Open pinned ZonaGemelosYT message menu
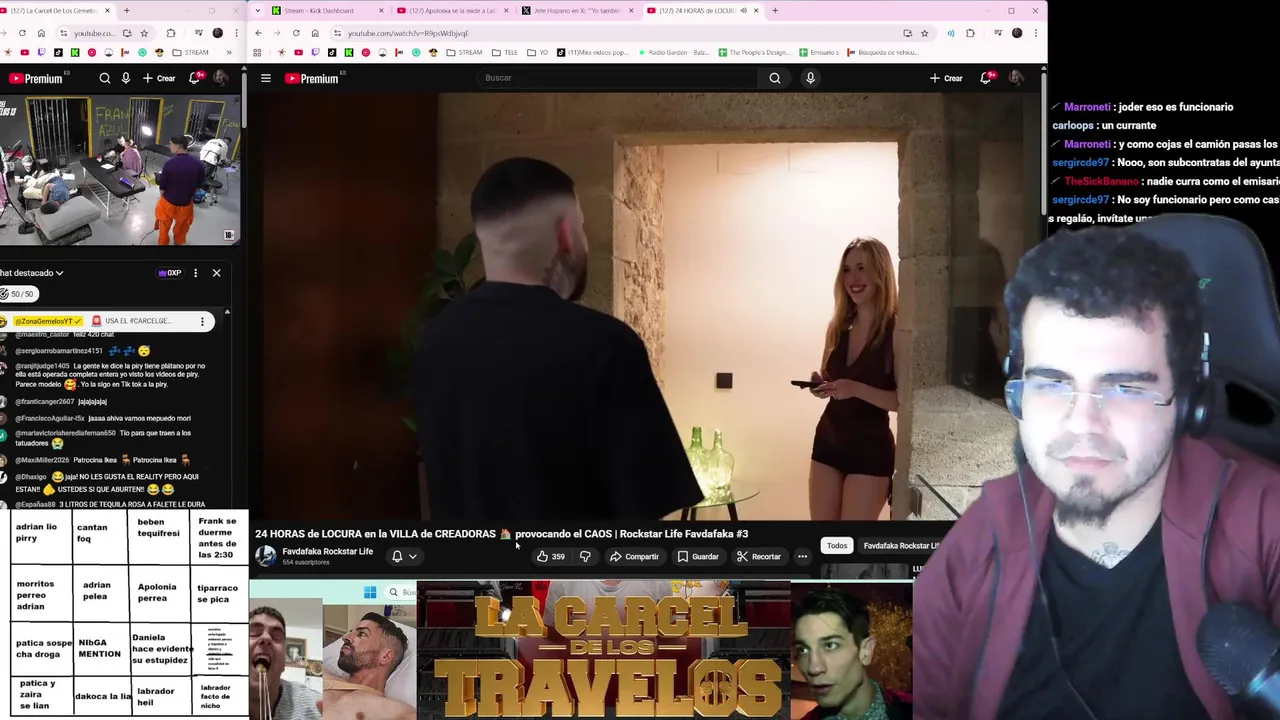Image resolution: width=1280 pixels, height=720 pixels. [202, 321]
